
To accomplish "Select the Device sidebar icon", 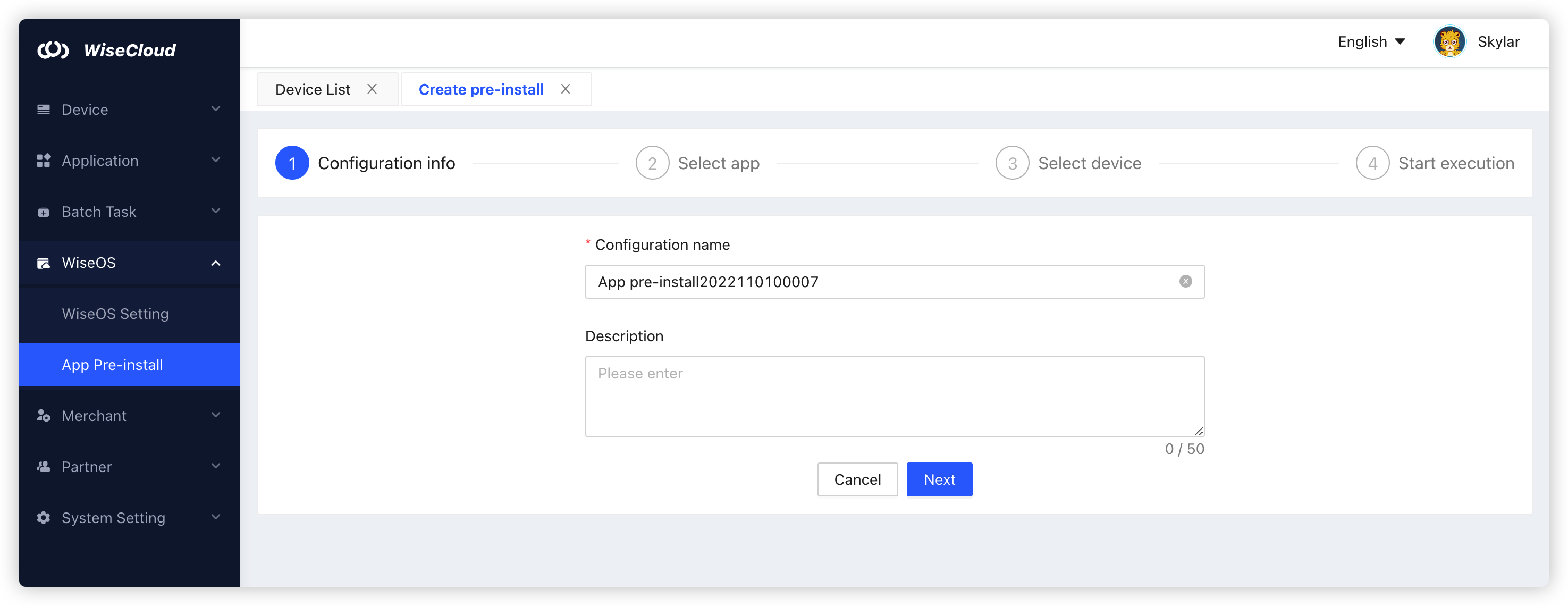I will click(43, 109).
